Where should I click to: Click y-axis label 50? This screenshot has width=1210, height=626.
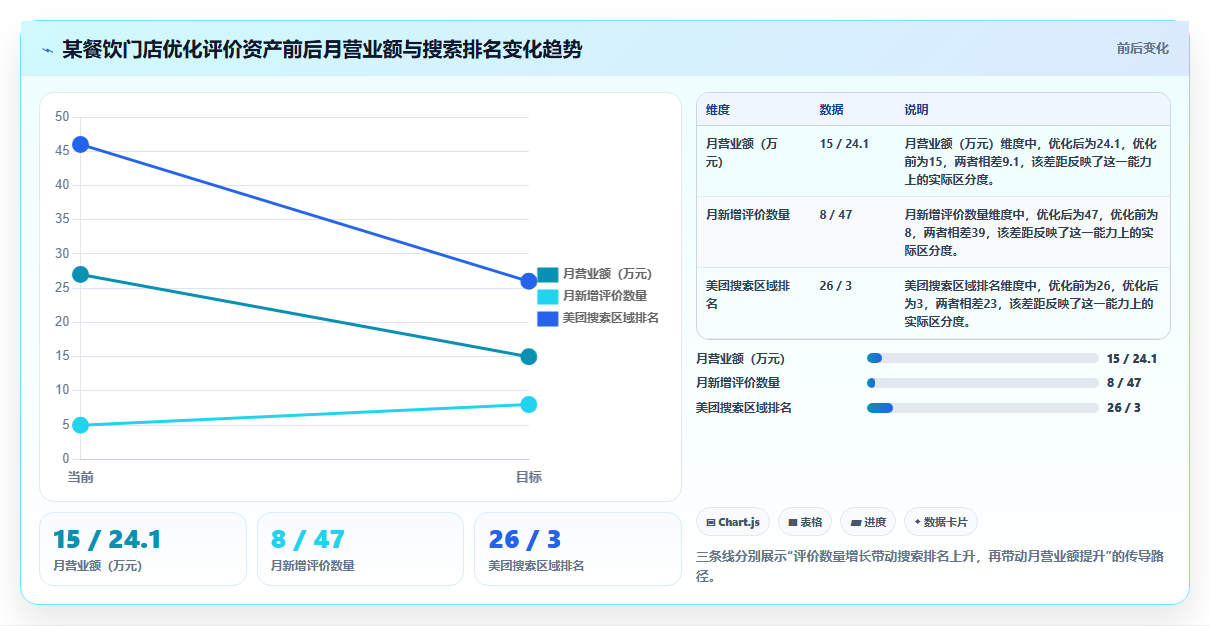(62, 117)
